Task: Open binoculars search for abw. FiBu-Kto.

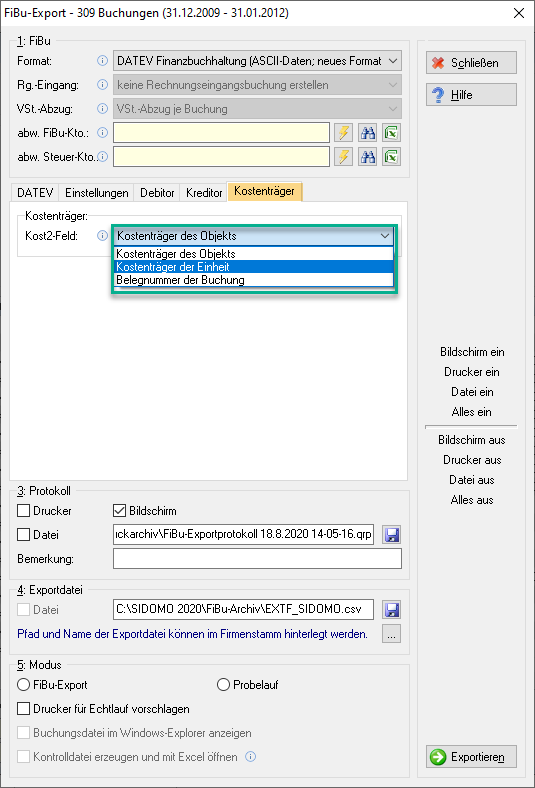Action: 368,133
